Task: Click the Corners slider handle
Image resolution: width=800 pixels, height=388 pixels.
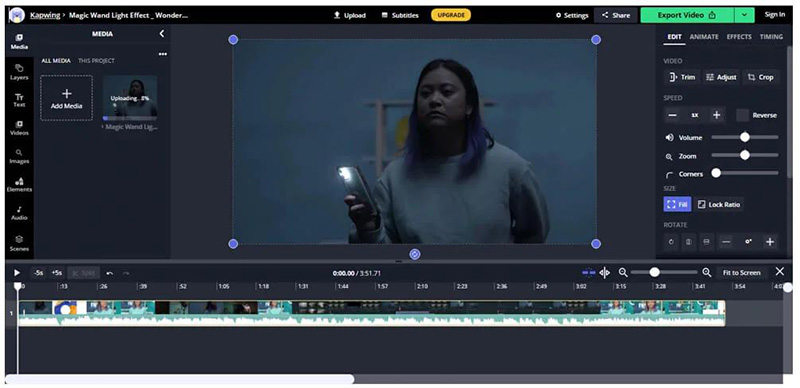Action: (x=716, y=173)
